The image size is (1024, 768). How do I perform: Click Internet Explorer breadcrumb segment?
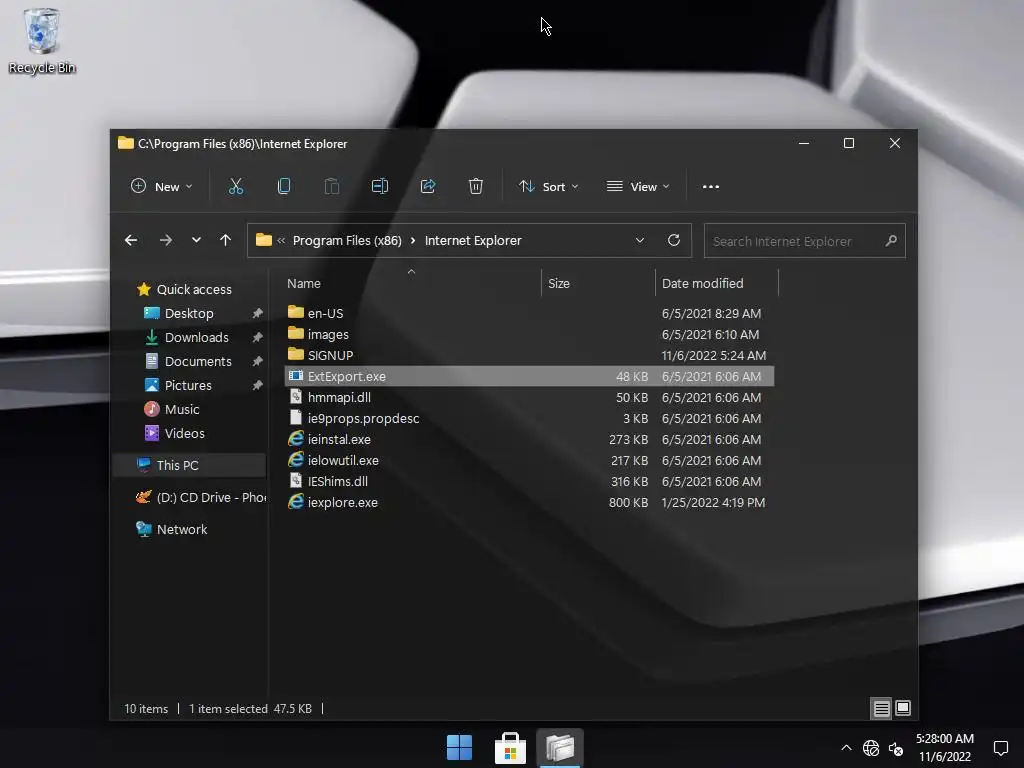(473, 241)
